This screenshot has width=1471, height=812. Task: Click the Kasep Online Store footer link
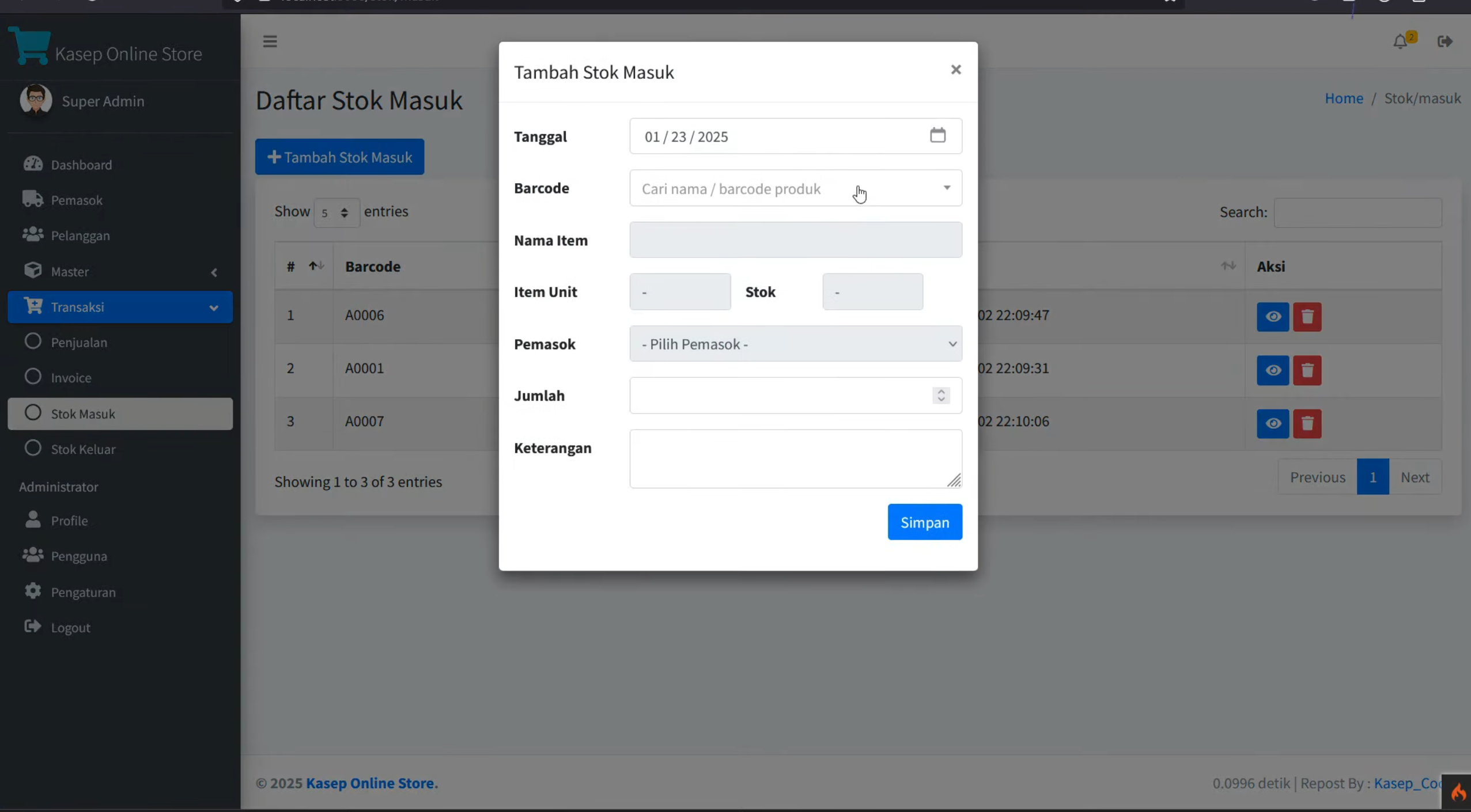tap(372, 783)
